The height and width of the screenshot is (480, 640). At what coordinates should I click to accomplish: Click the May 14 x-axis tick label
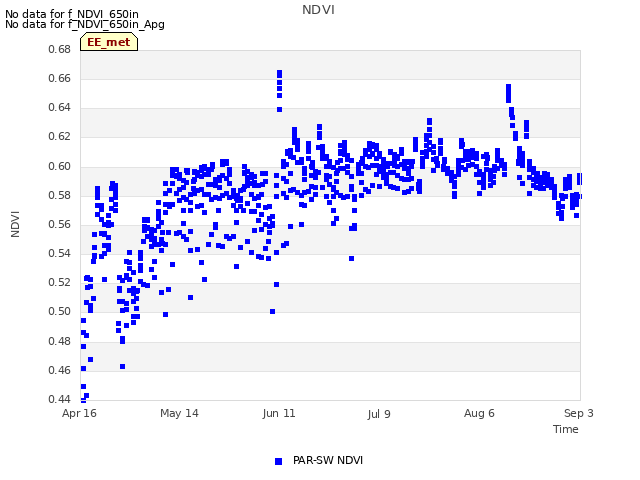pos(179,413)
